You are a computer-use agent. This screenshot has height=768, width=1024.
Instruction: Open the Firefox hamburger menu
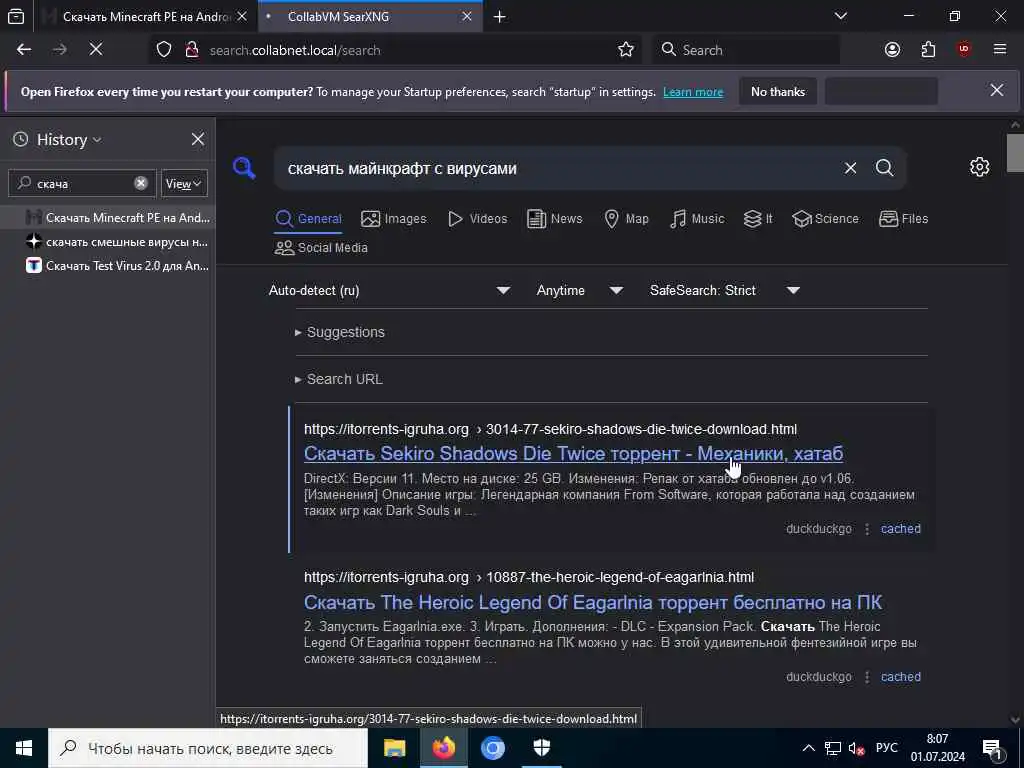click(1000, 50)
